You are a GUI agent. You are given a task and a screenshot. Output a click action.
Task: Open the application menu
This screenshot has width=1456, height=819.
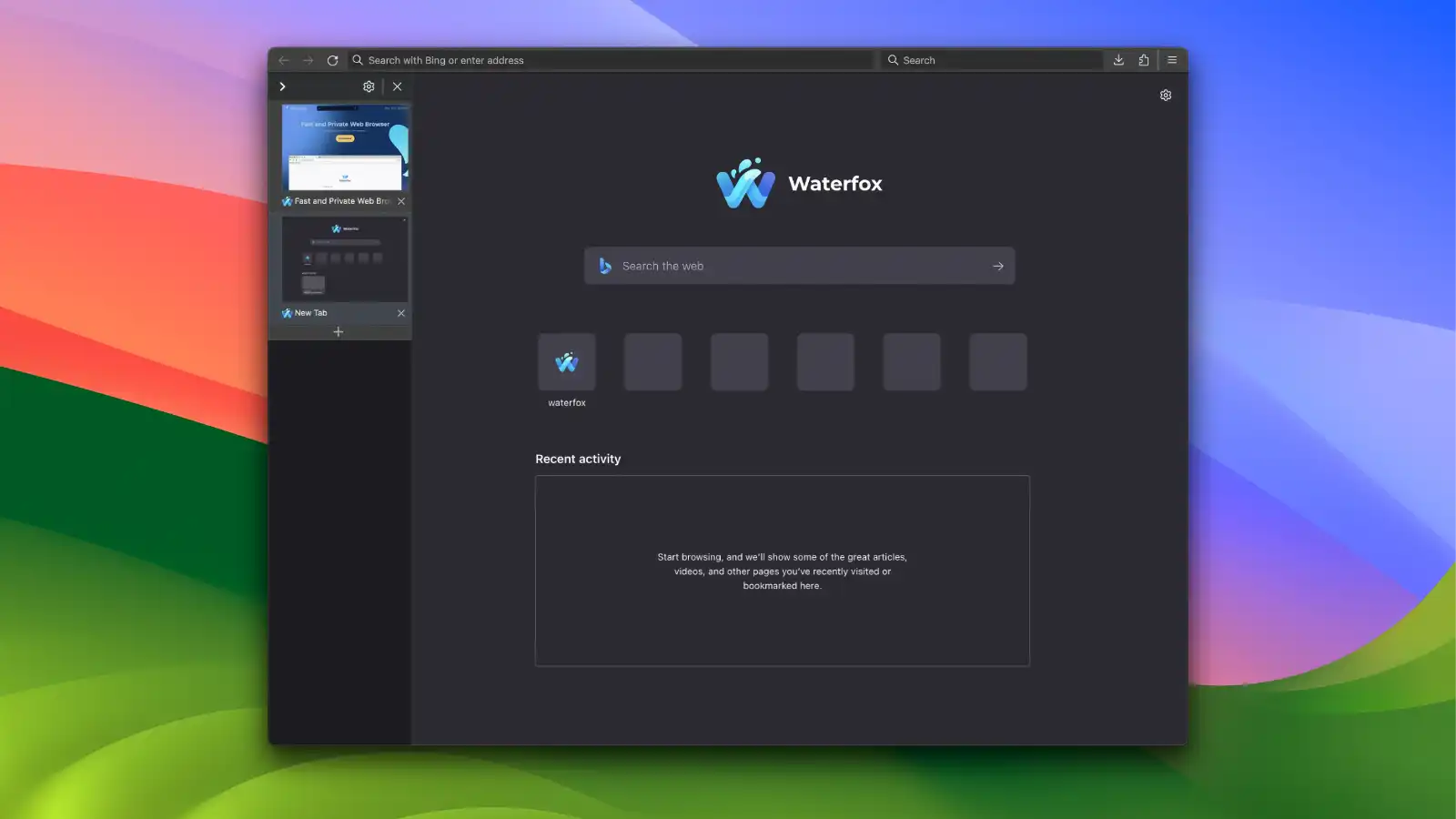click(1172, 60)
